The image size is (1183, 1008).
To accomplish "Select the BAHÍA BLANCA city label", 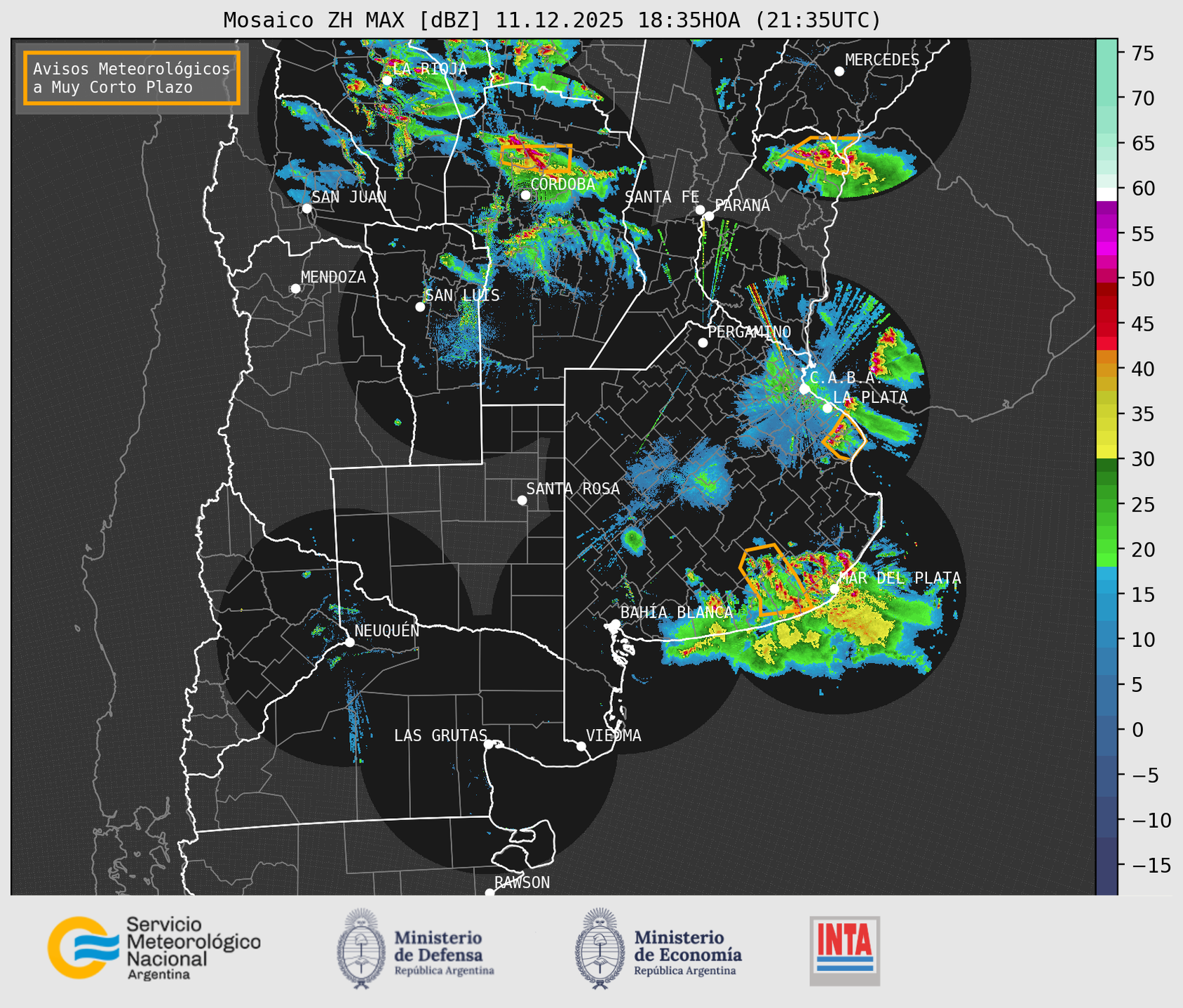I will pyautogui.click(x=677, y=613).
